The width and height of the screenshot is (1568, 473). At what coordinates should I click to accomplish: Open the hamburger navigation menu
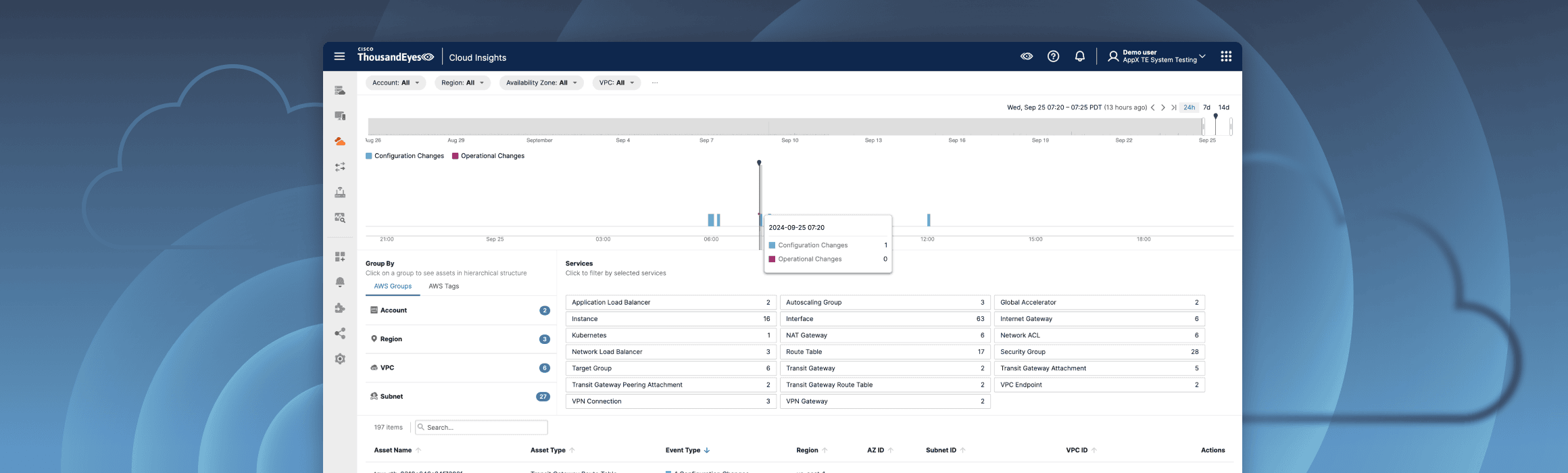point(339,57)
